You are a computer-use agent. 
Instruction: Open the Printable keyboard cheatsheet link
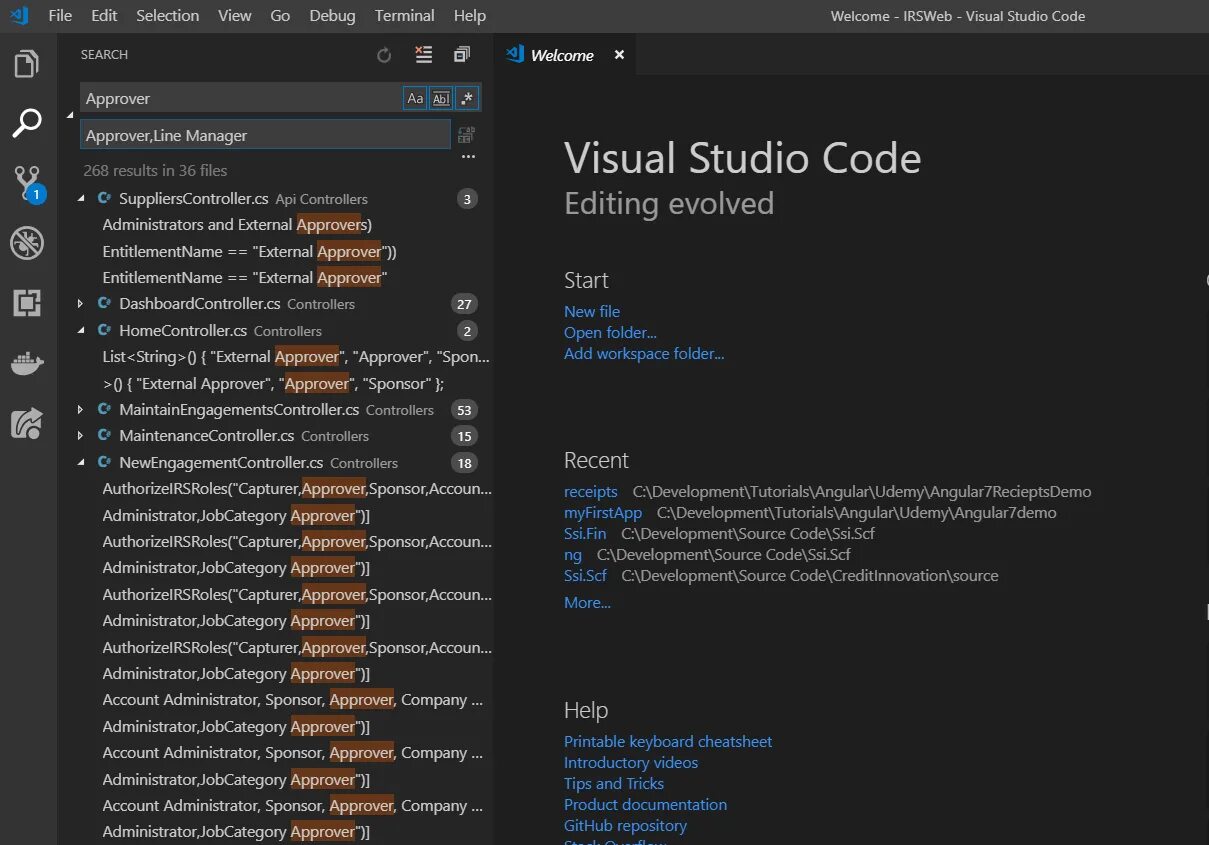tap(667, 742)
